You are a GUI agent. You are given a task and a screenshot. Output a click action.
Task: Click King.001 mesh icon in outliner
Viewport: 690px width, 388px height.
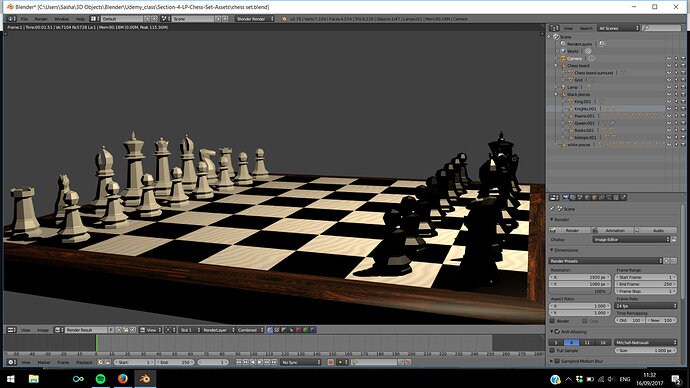[571, 102]
